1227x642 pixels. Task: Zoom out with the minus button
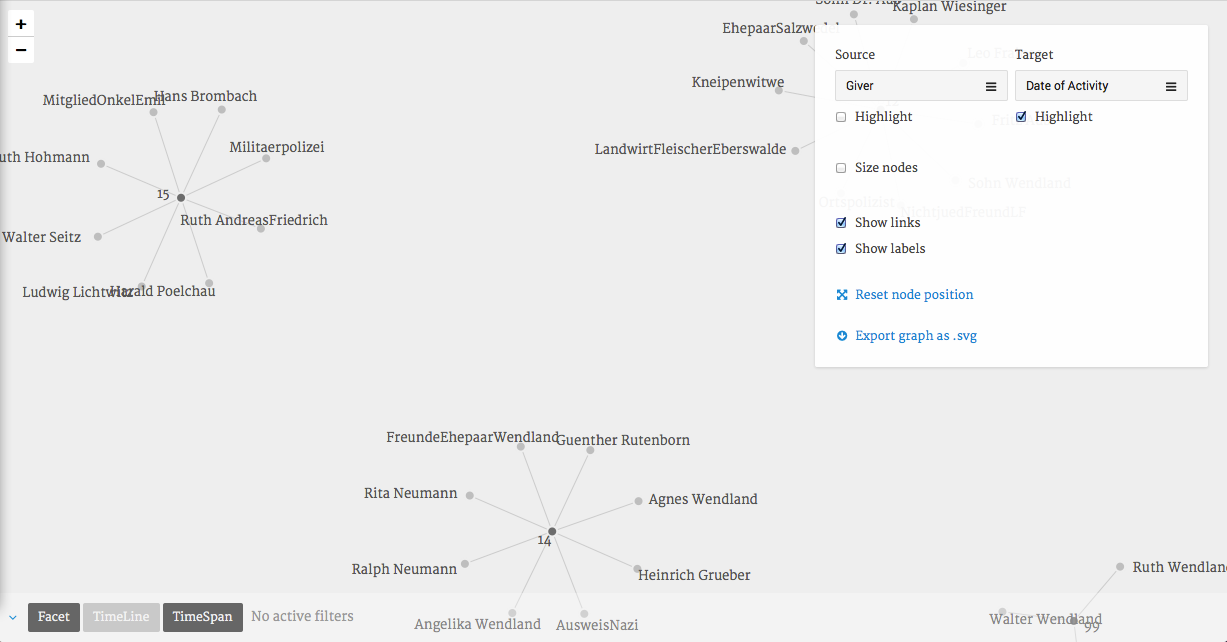[x=21, y=50]
